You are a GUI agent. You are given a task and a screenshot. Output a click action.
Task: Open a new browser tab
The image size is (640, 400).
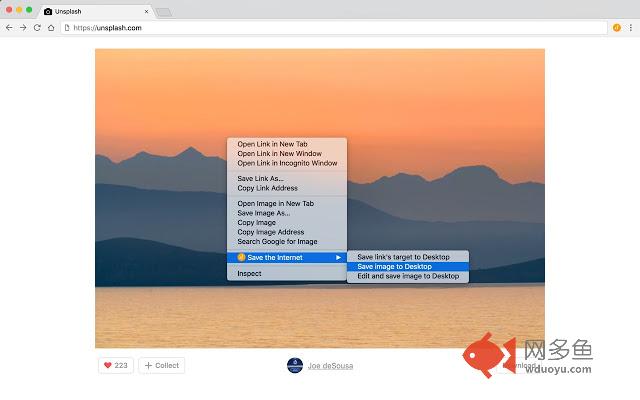click(164, 11)
